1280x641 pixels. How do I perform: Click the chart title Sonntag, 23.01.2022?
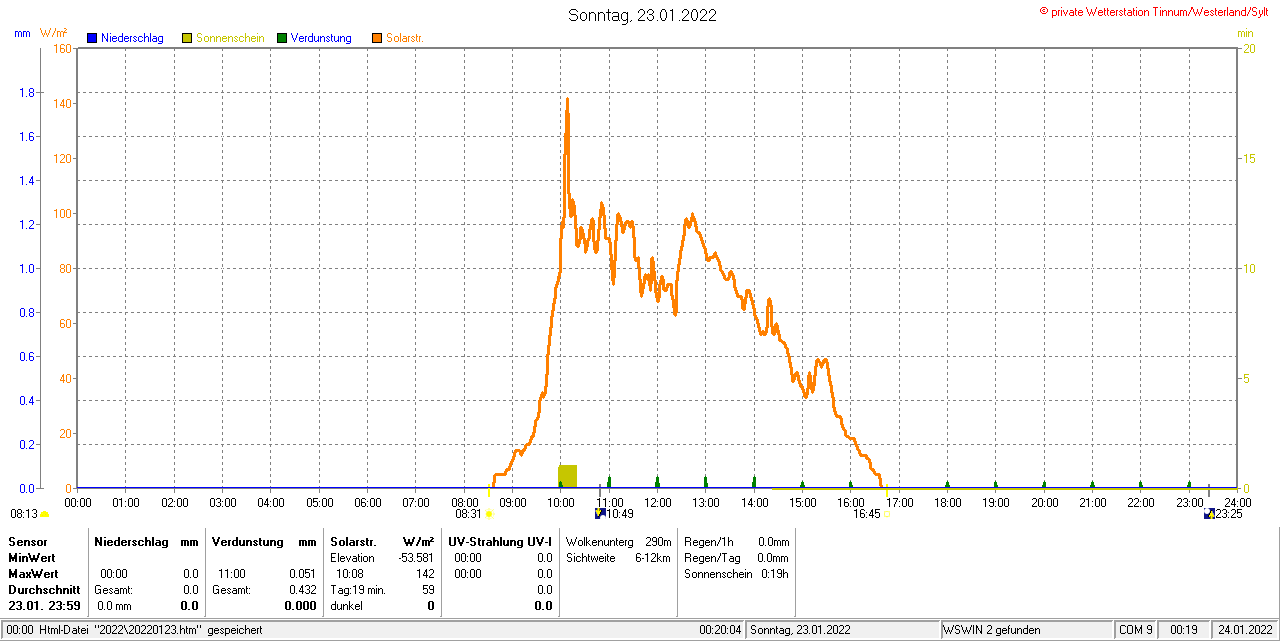tap(642, 15)
